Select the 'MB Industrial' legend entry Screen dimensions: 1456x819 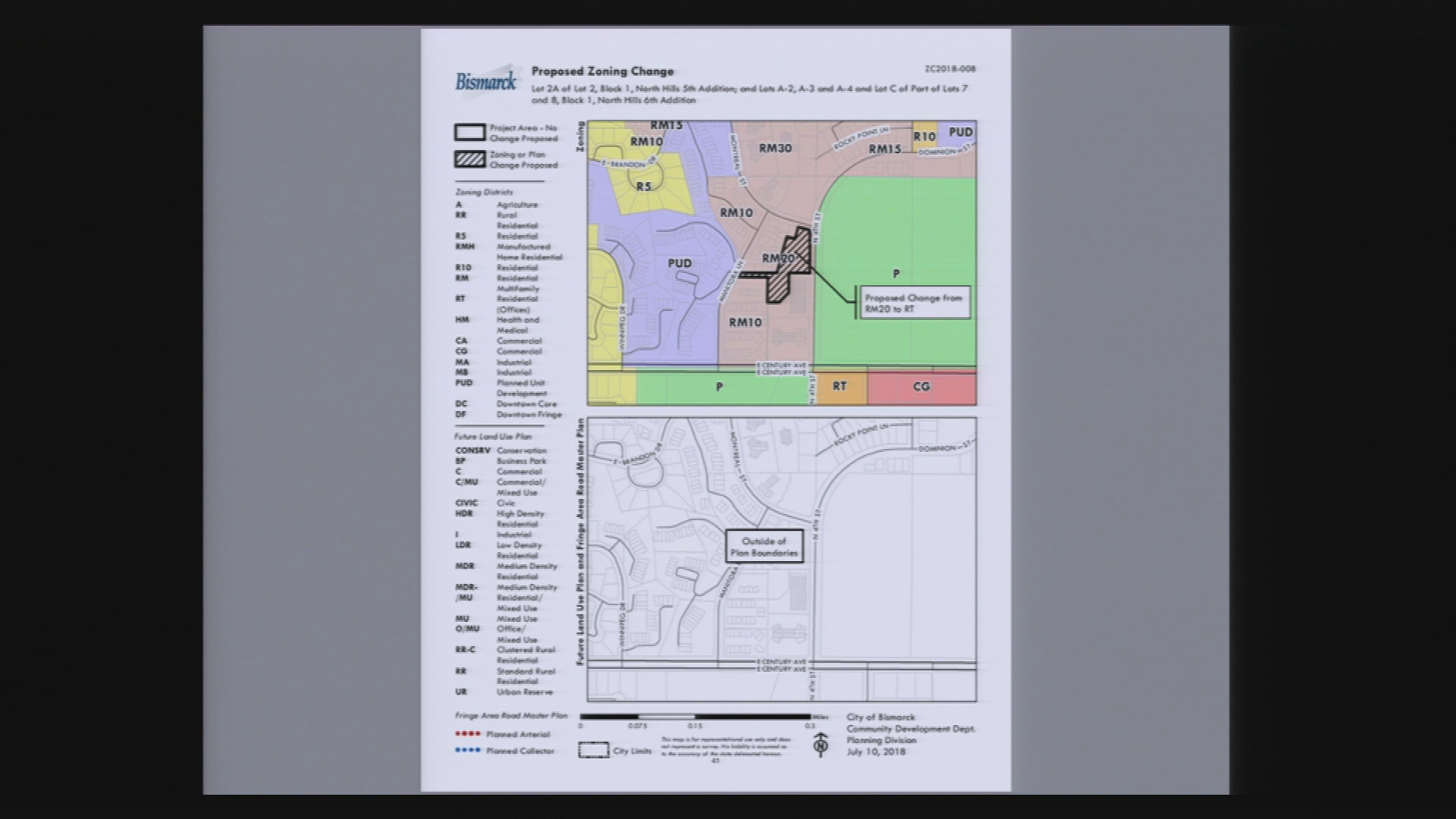(493, 372)
